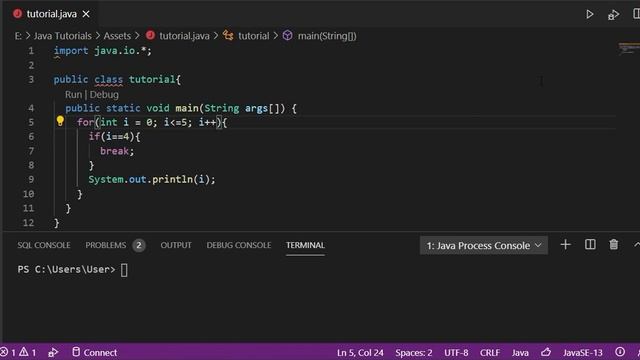This screenshot has width=640, height=360.
Task: Click 'System.out.println(i);' on line 9
Action: 152,180
